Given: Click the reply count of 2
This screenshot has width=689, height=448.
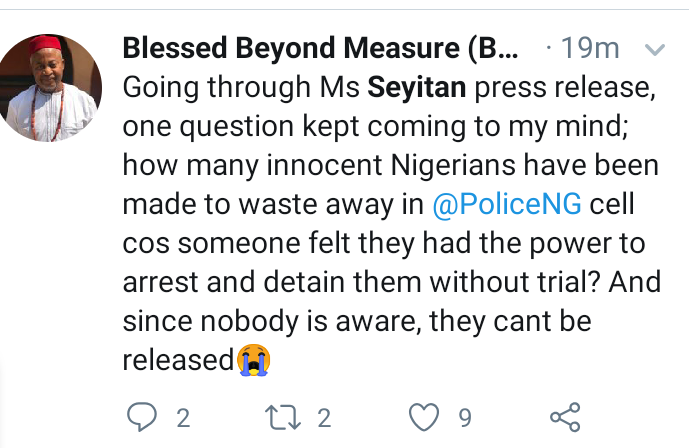Looking at the screenshot, I should [x=183, y=416].
